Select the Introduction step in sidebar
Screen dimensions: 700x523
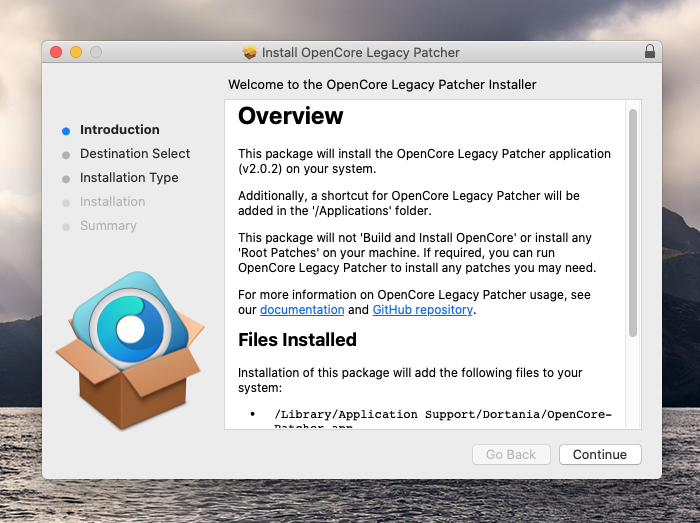[120, 129]
